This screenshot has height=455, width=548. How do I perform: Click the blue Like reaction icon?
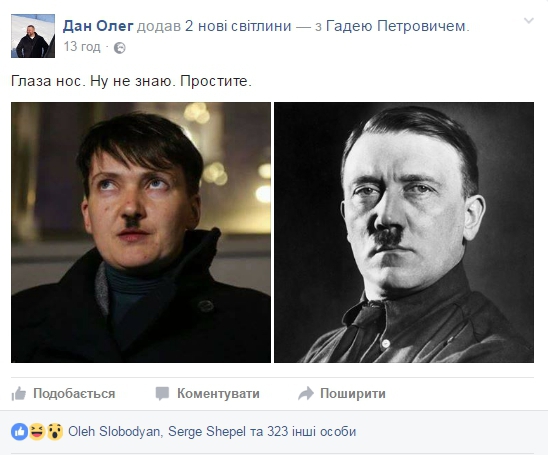click(20, 432)
